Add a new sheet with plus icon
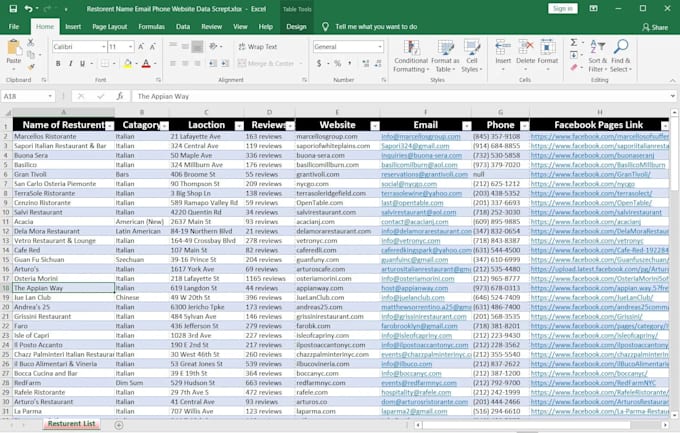Image resolution: width=680 pixels, height=433 pixels. (119, 425)
